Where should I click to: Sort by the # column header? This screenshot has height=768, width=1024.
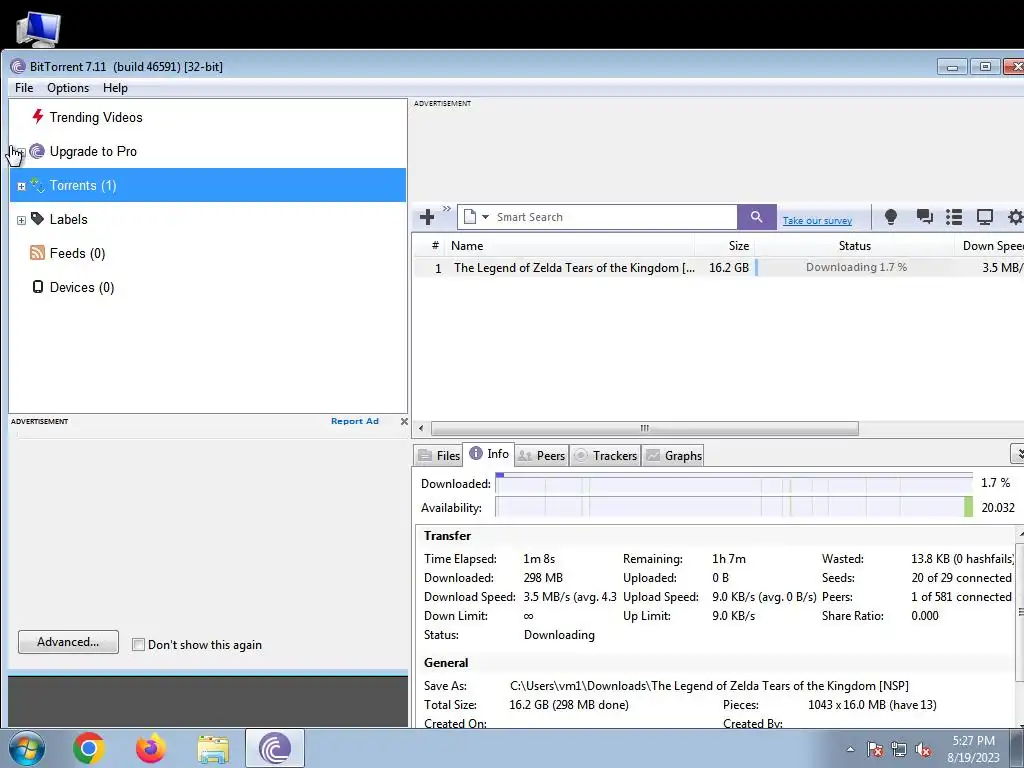tap(434, 246)
